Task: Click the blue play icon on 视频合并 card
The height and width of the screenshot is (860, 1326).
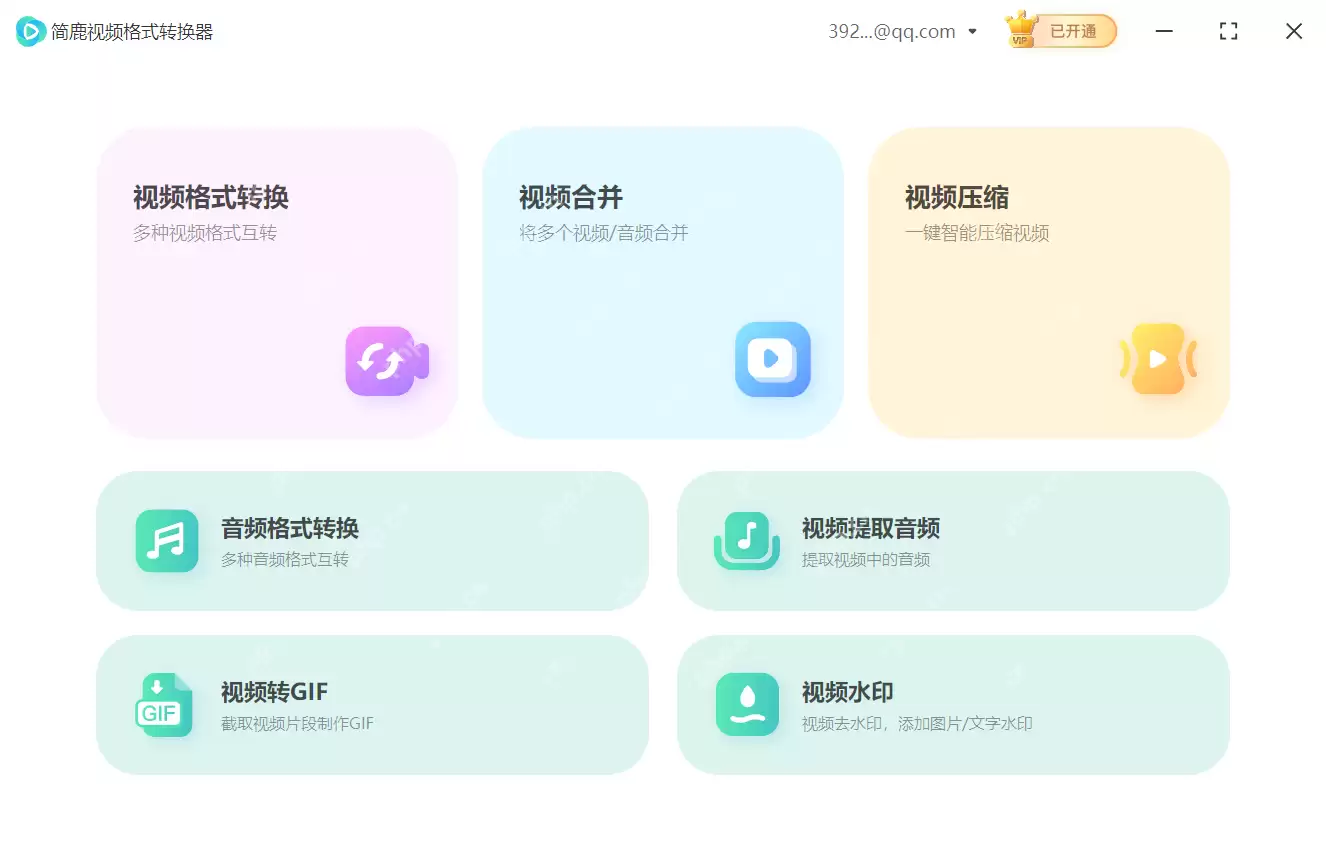Action: pyautogui.click(x=772, y=360)
